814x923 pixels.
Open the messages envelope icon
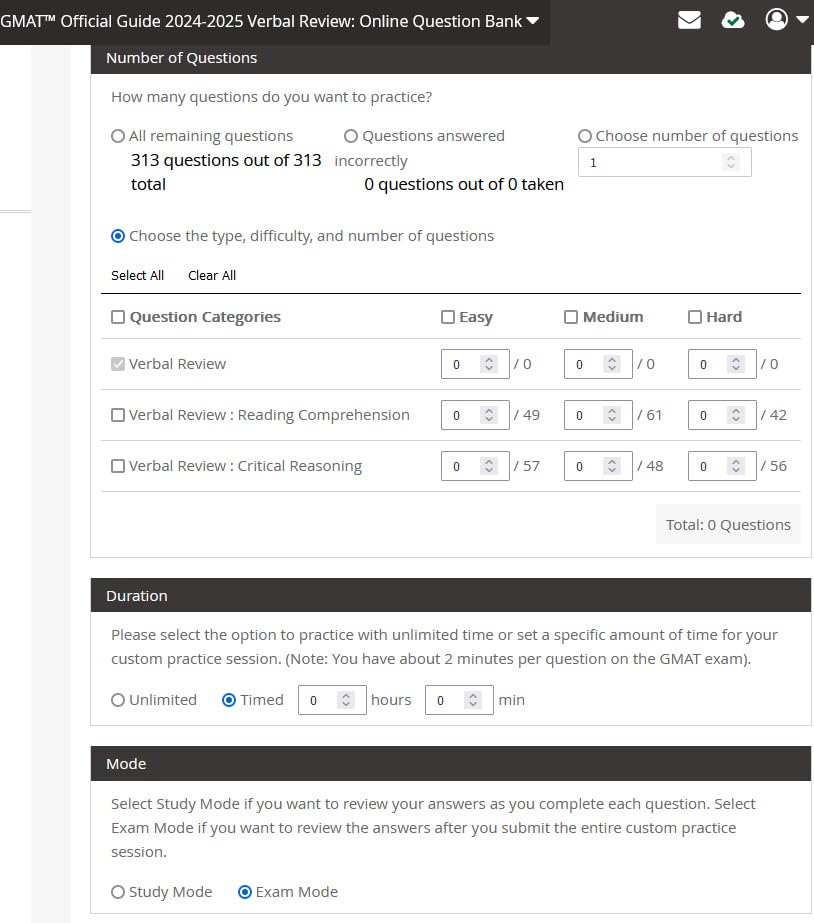click(689, 20)
